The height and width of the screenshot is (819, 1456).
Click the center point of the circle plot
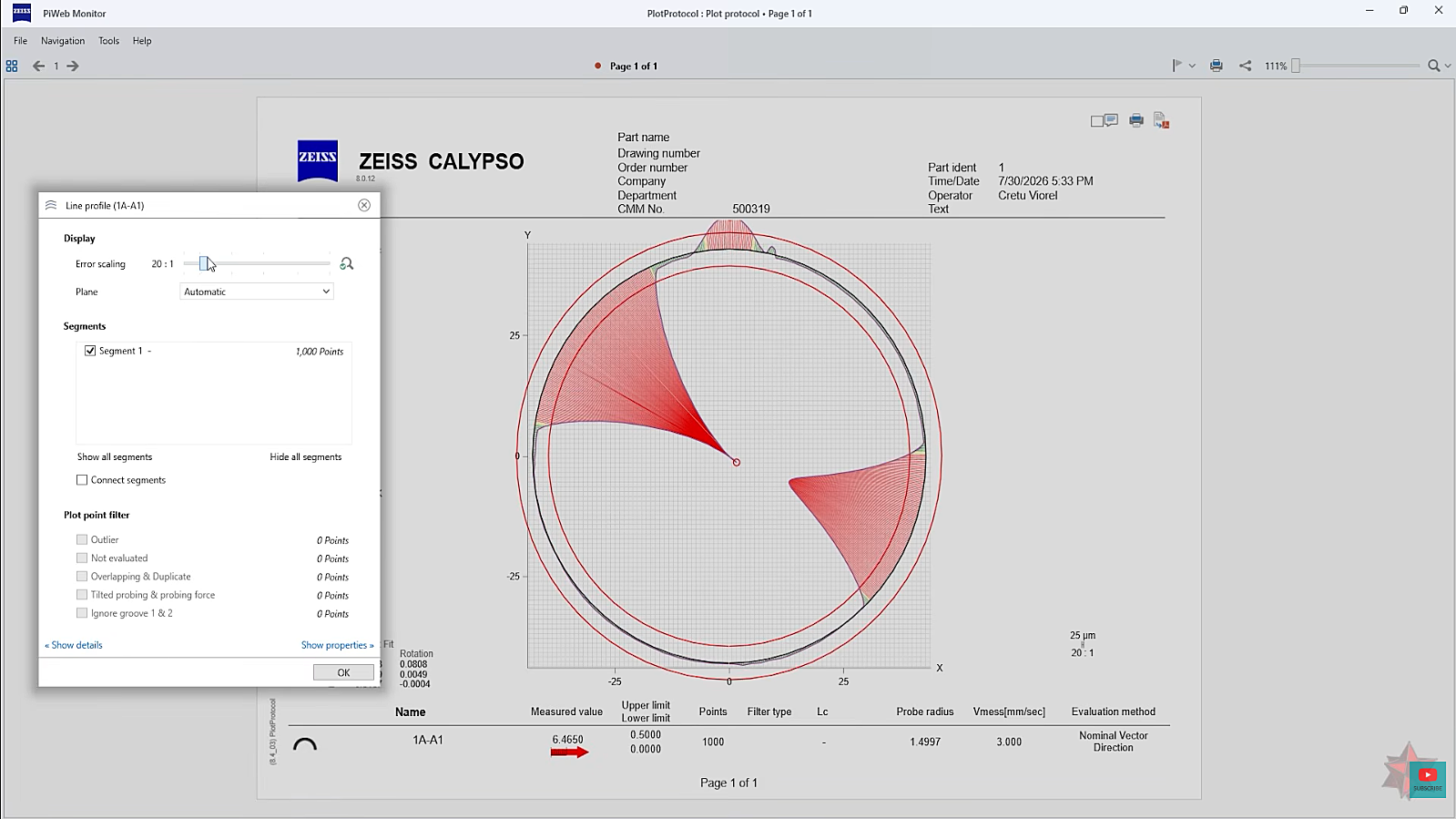pyautogui.click(x=737, y=462)
